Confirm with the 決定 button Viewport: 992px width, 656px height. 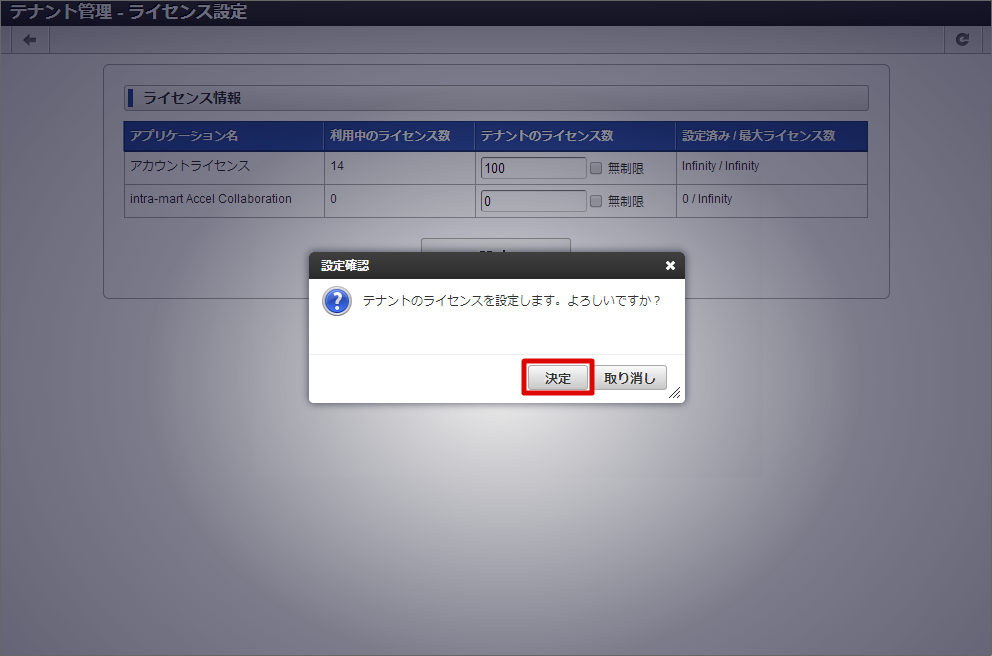pyautogui.click(x=557, y=378)
